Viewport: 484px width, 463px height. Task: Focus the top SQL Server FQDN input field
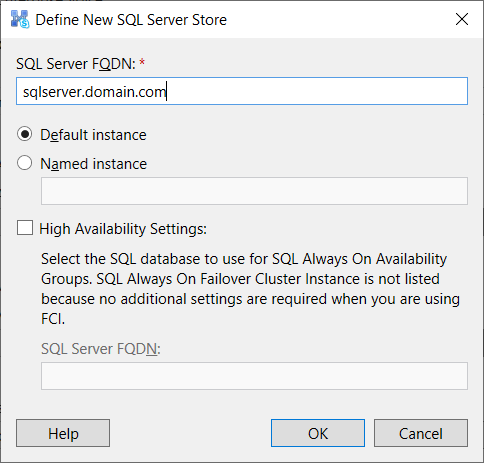point(242,91)
